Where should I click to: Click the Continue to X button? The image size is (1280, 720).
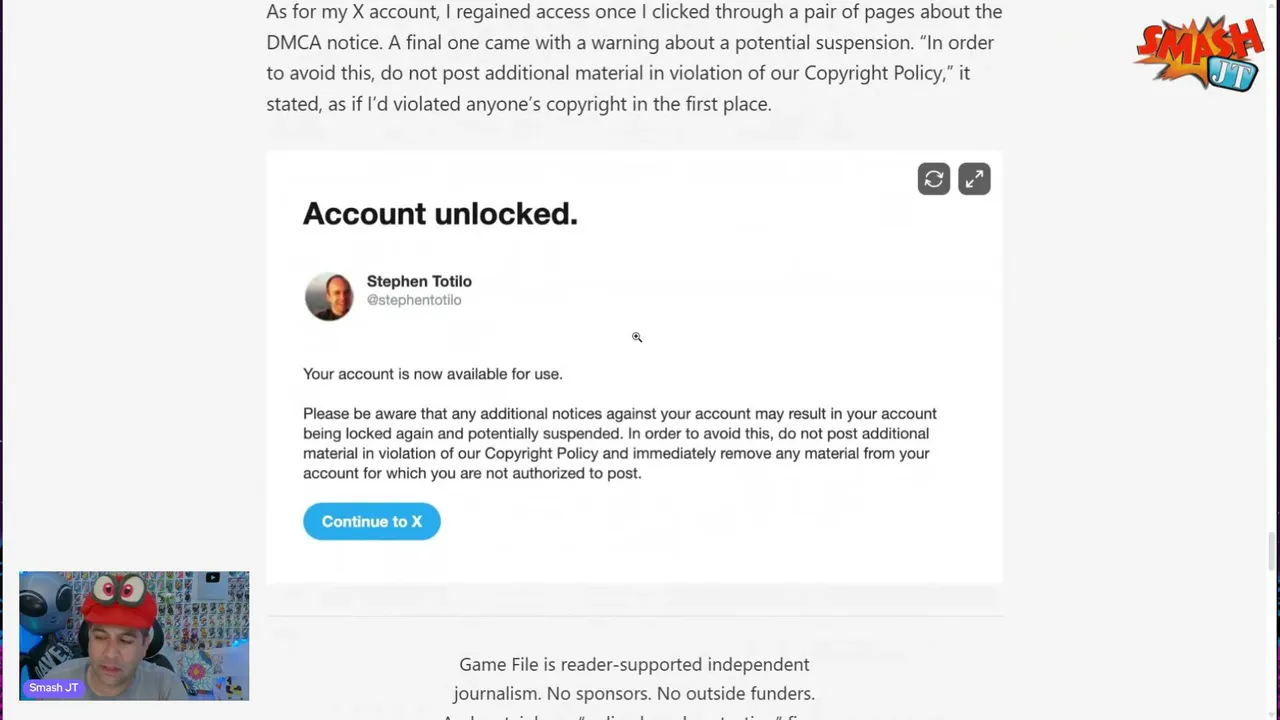[x=372, y=521]
